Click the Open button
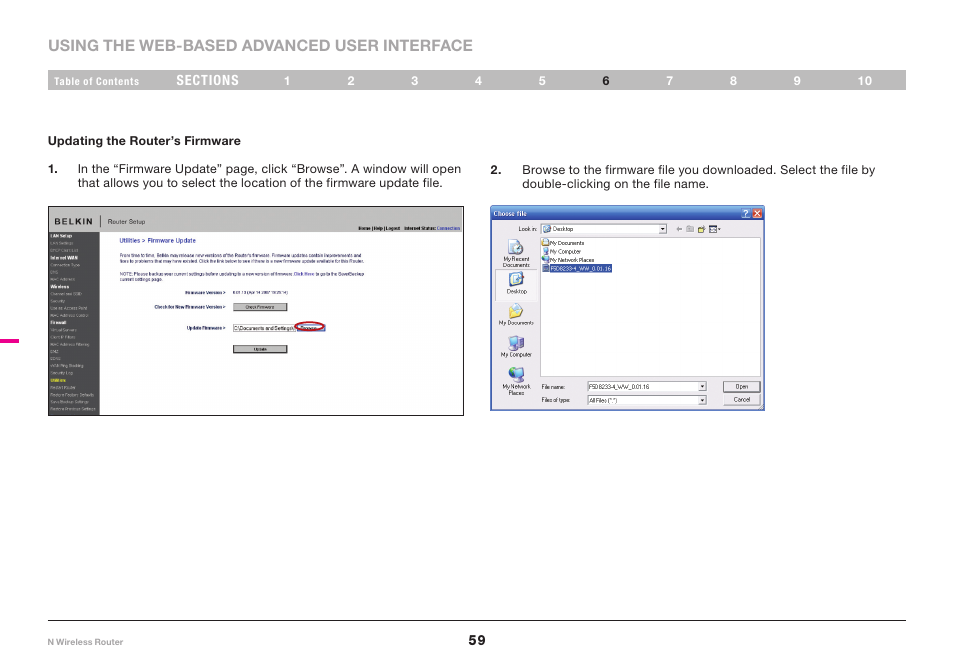The width and height of the screenshot is (954, 668). point(742,386)
